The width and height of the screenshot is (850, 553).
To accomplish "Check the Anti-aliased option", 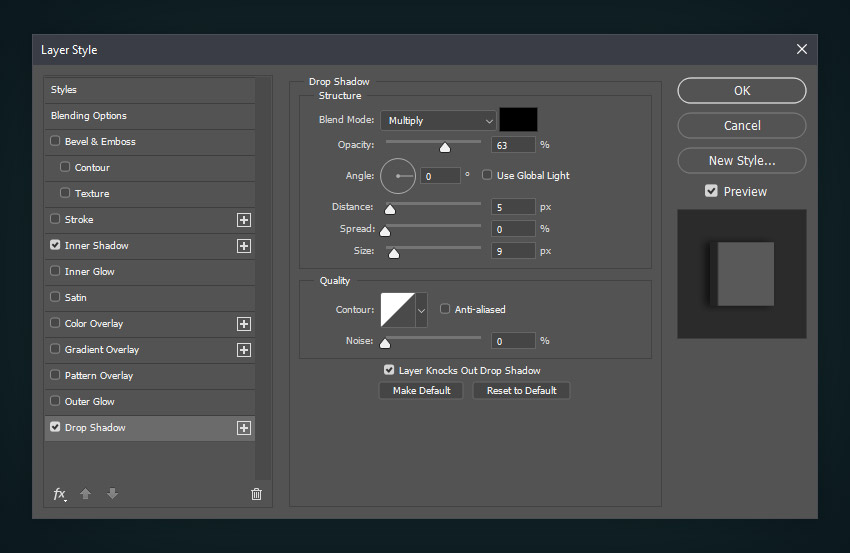I will pyautogui.click(x=445, y=309).
